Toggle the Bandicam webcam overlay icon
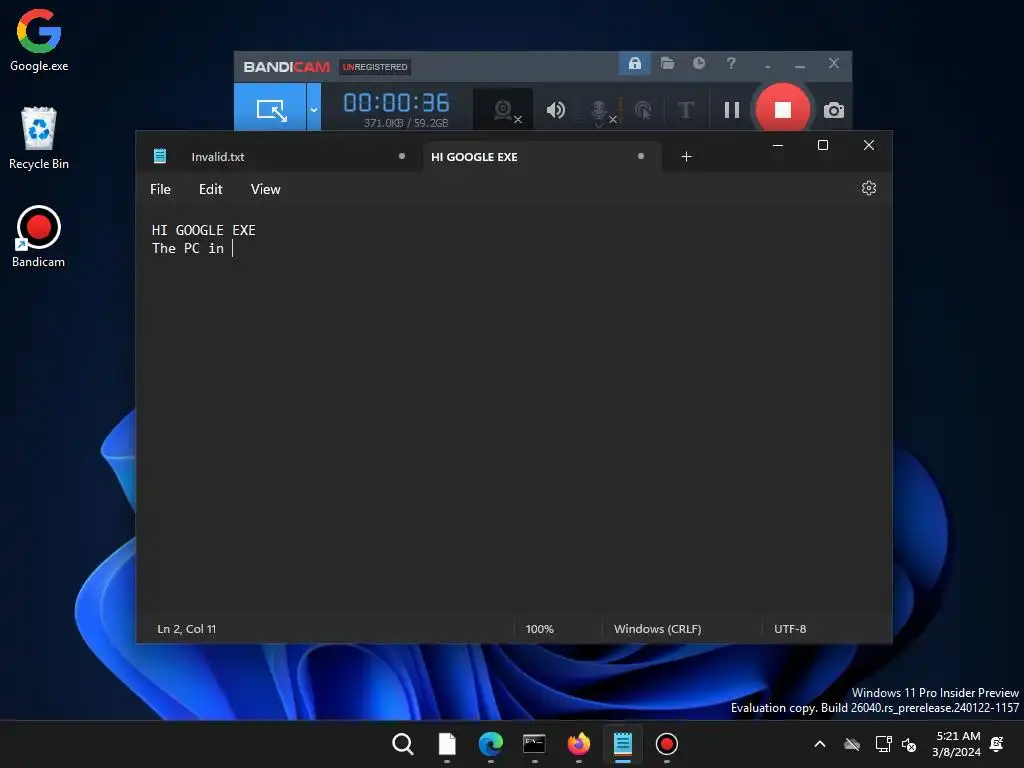This screenshot has width=1024, height=768. point(504,110)
